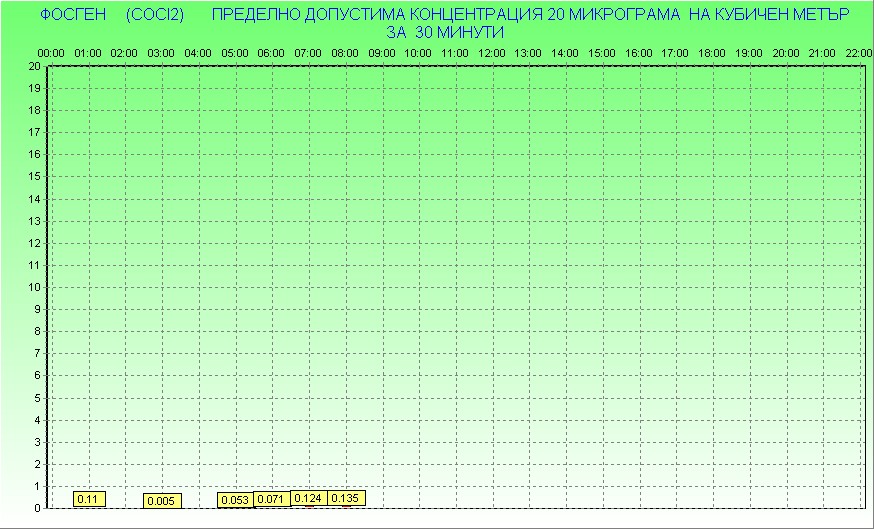The height and width of the screenshot is (529, 874).
Task: Select the 10 value on y-axis
Action: [35, 287]
